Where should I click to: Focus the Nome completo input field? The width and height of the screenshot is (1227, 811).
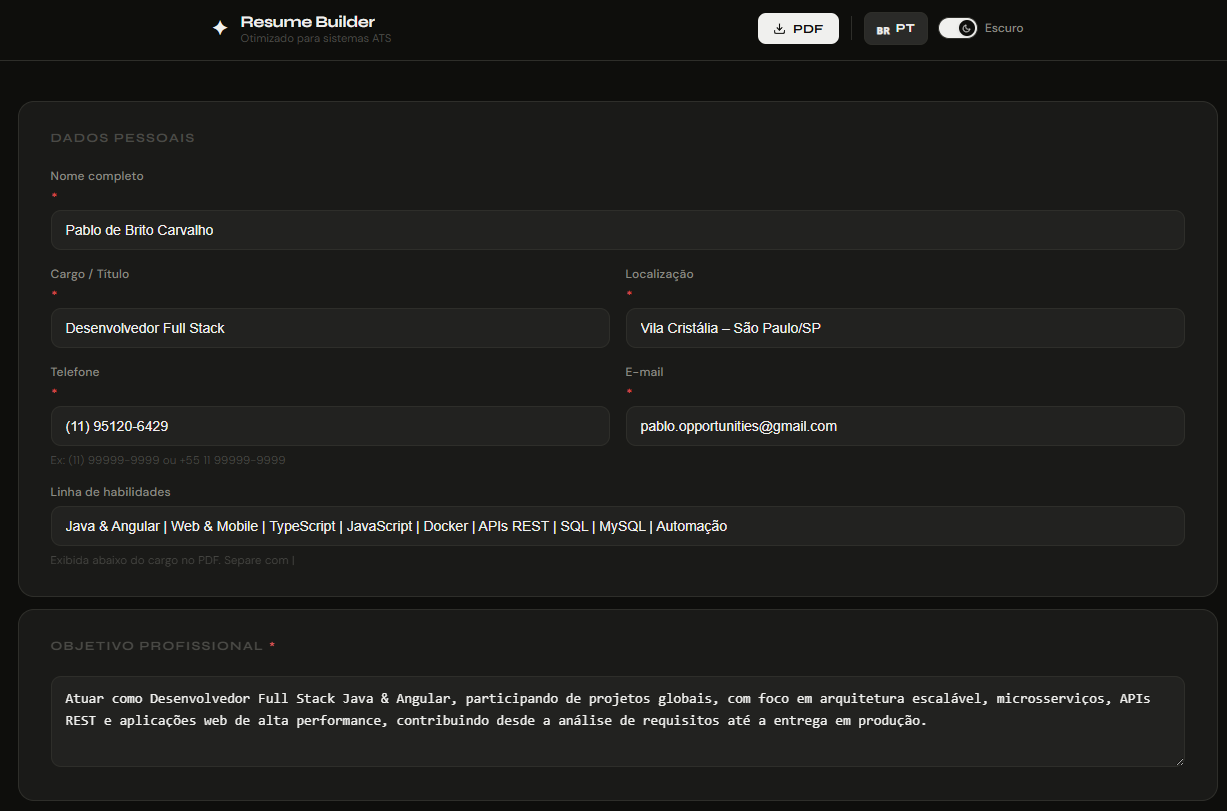tap(617, 230)
